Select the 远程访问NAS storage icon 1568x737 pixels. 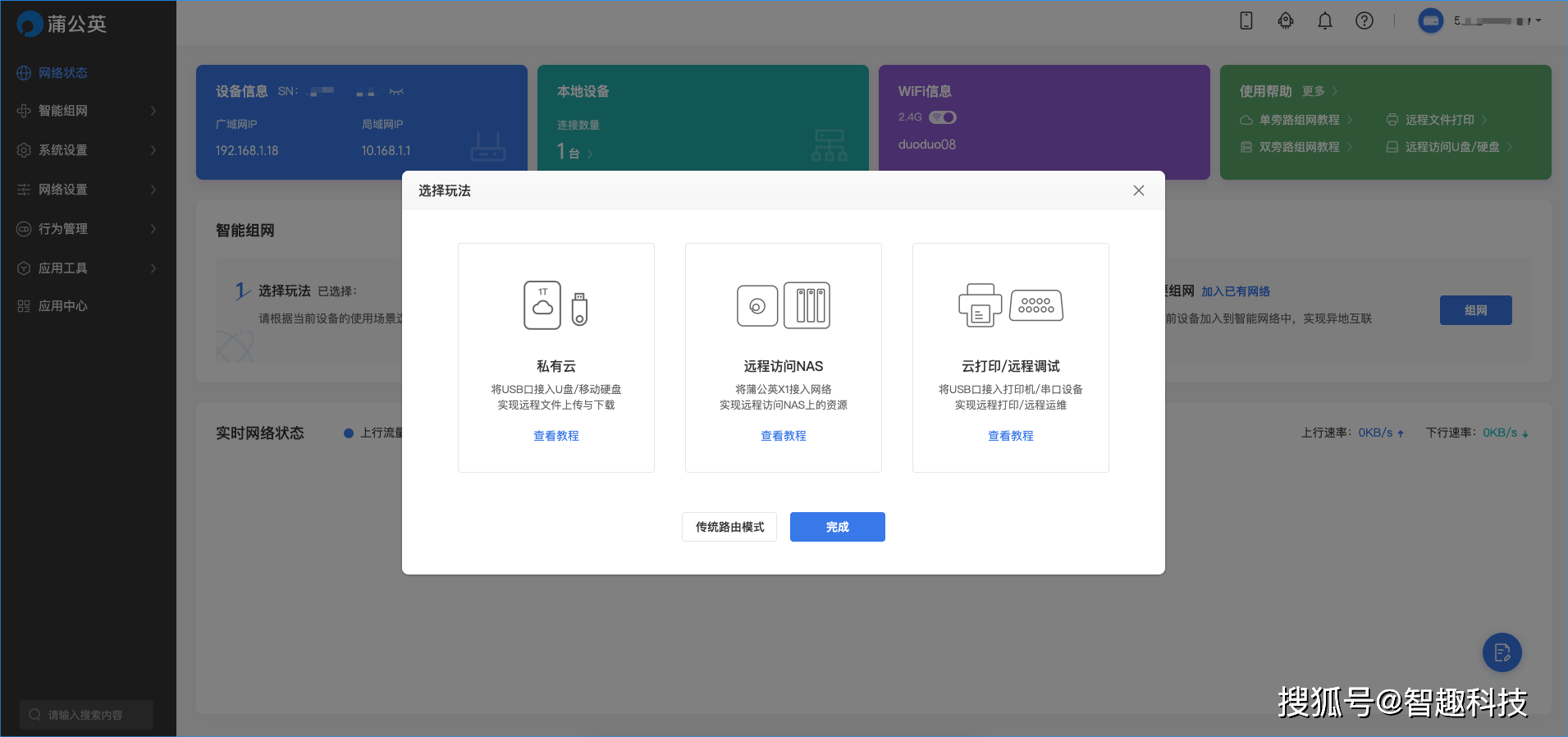click(x=784, y=305)
